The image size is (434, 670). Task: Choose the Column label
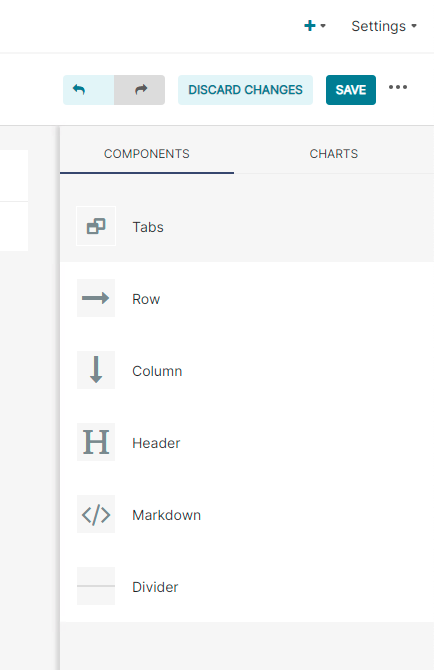(157, 371)
